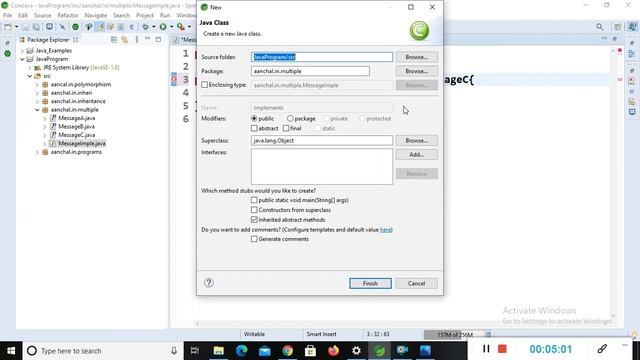Screen dimensions: 640x360
Task: Stop the screen recording
Action: (502, 349)
